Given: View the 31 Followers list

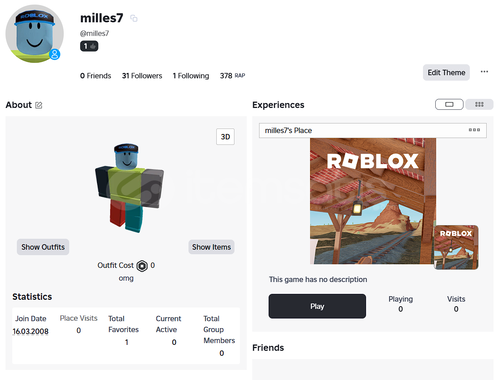Looking at the screenshot, I should click(142, 76).
